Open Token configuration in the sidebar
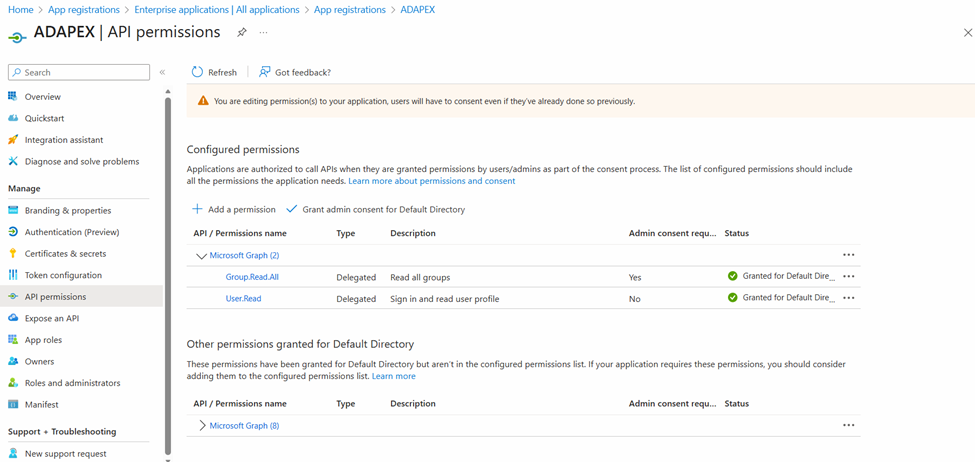Image resolution: width=975 pixels, height=462 pixels. [x=63, y=275]
